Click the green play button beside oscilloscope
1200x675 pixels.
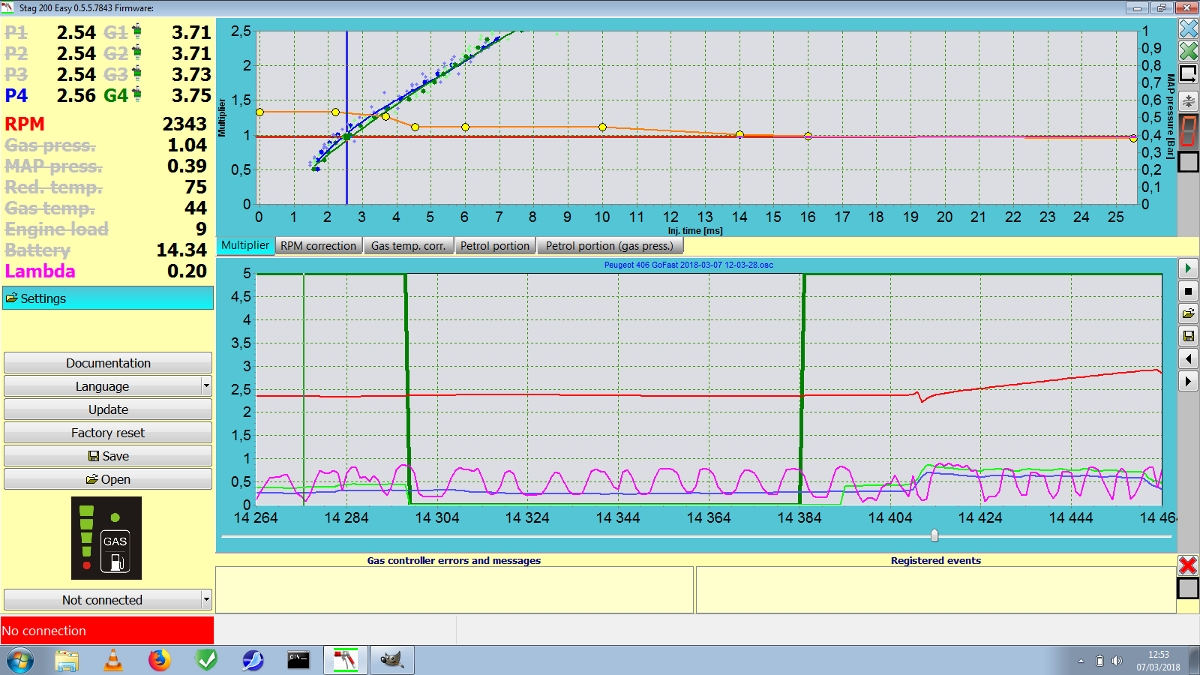pos(1188,269)
